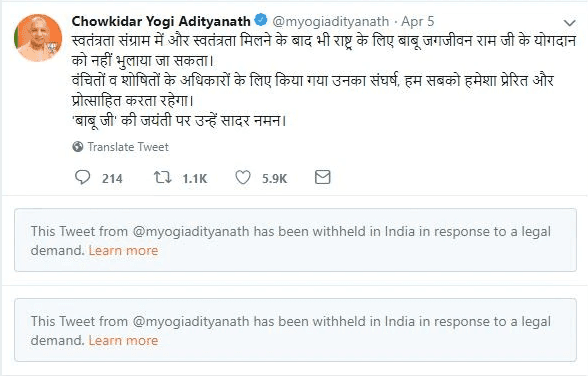This screenshot has height=376, width=588.
Task: Click Yogi Adityanath's profile avatar
Action: (x=38, y=38)
